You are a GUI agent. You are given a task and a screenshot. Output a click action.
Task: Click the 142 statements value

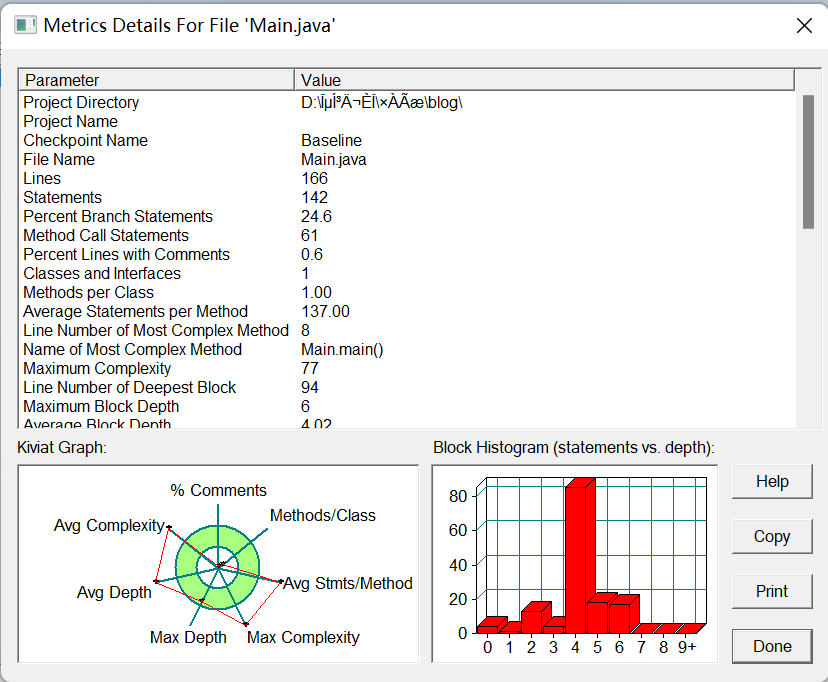point(314,197)
